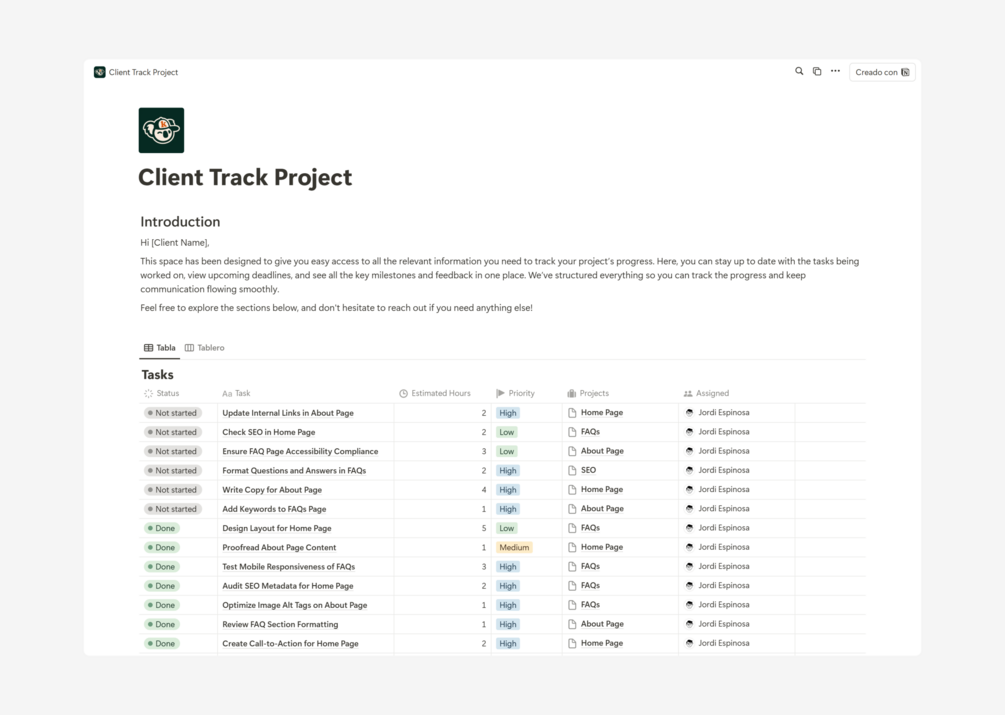Click the large Client Track Project page icon
The width and height of the screenshot is (1005, 715).
(x=161, y=130)
